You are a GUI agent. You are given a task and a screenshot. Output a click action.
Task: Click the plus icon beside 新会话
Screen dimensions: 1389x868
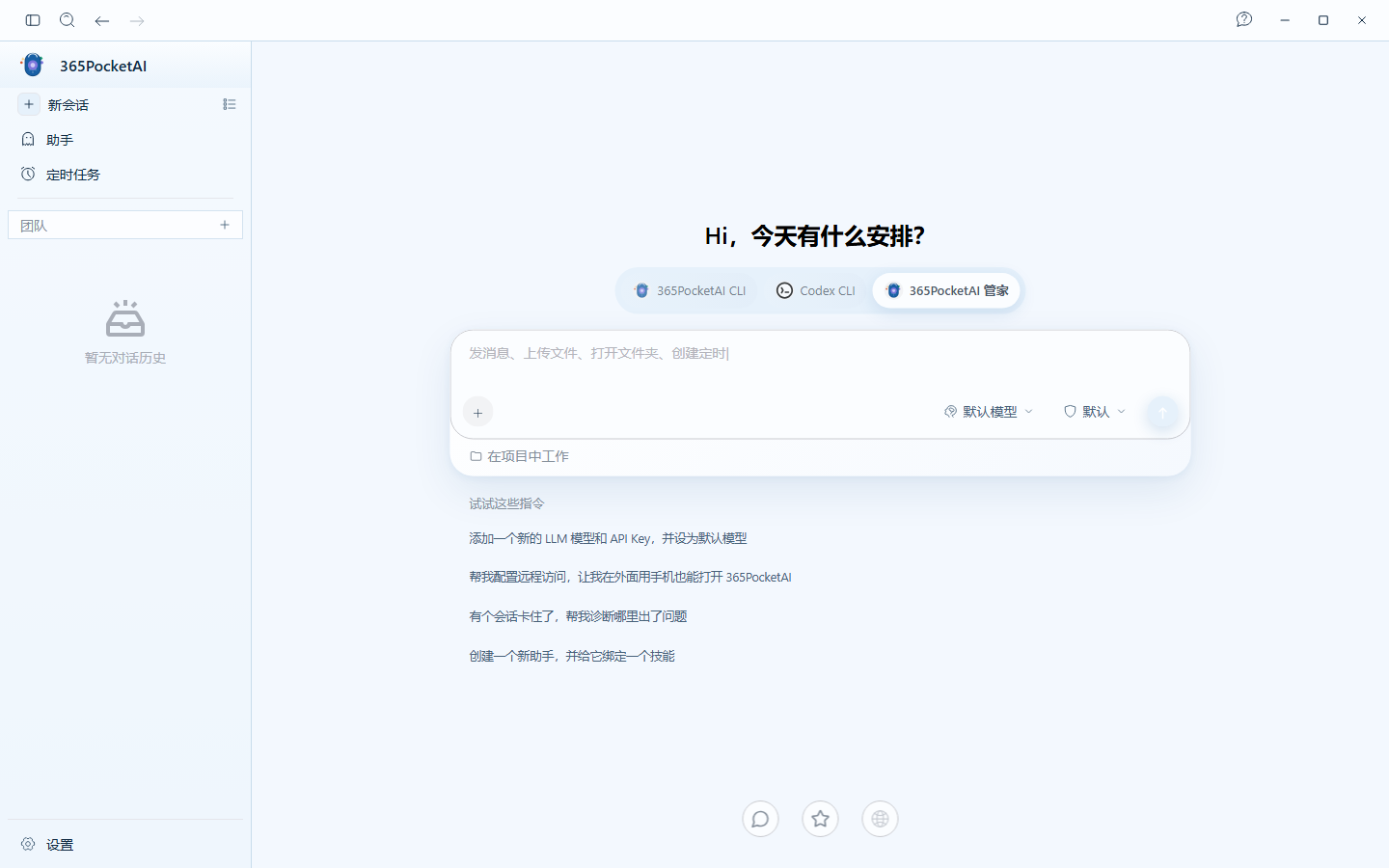coord(29,104)
